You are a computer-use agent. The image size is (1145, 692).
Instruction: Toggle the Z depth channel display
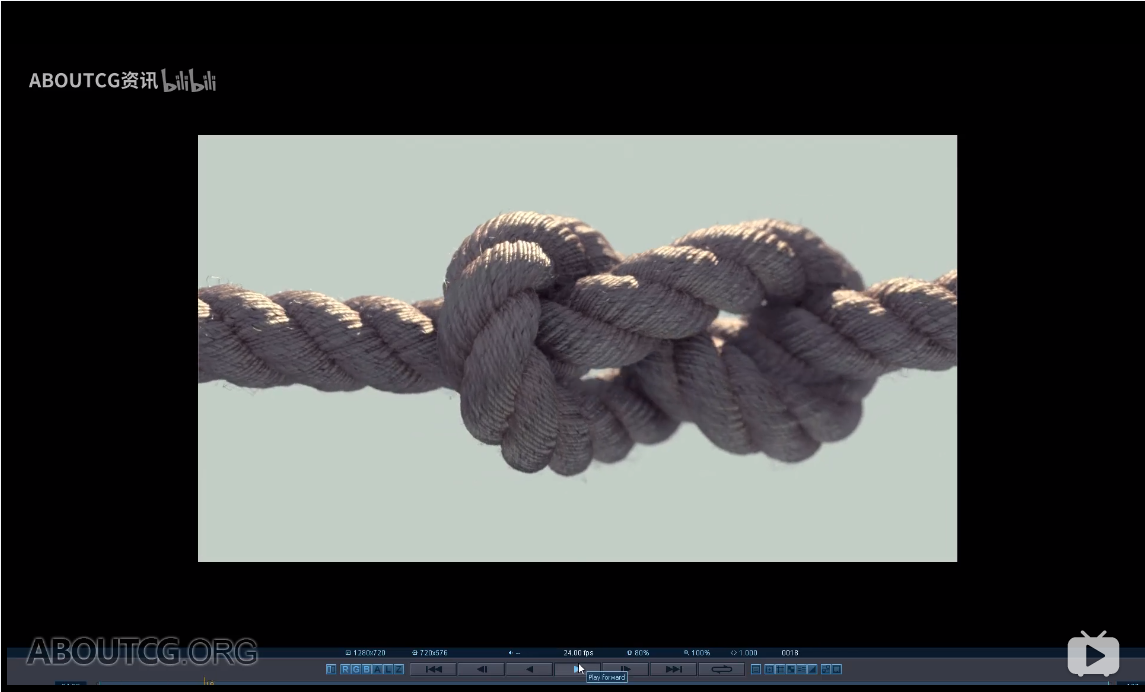(399, 669)
